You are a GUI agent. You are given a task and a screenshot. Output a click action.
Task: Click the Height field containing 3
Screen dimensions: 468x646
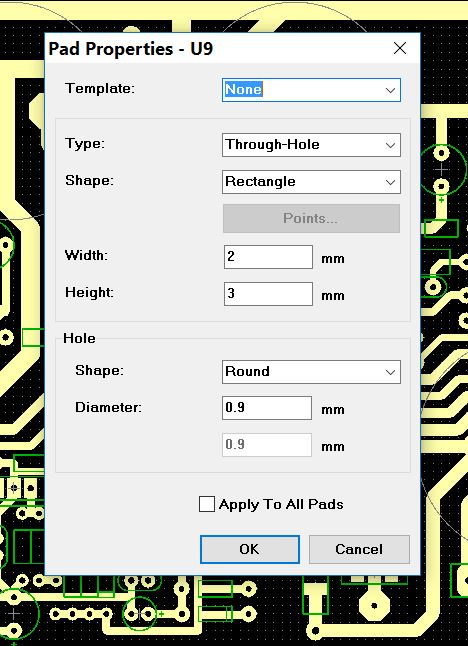268,294
